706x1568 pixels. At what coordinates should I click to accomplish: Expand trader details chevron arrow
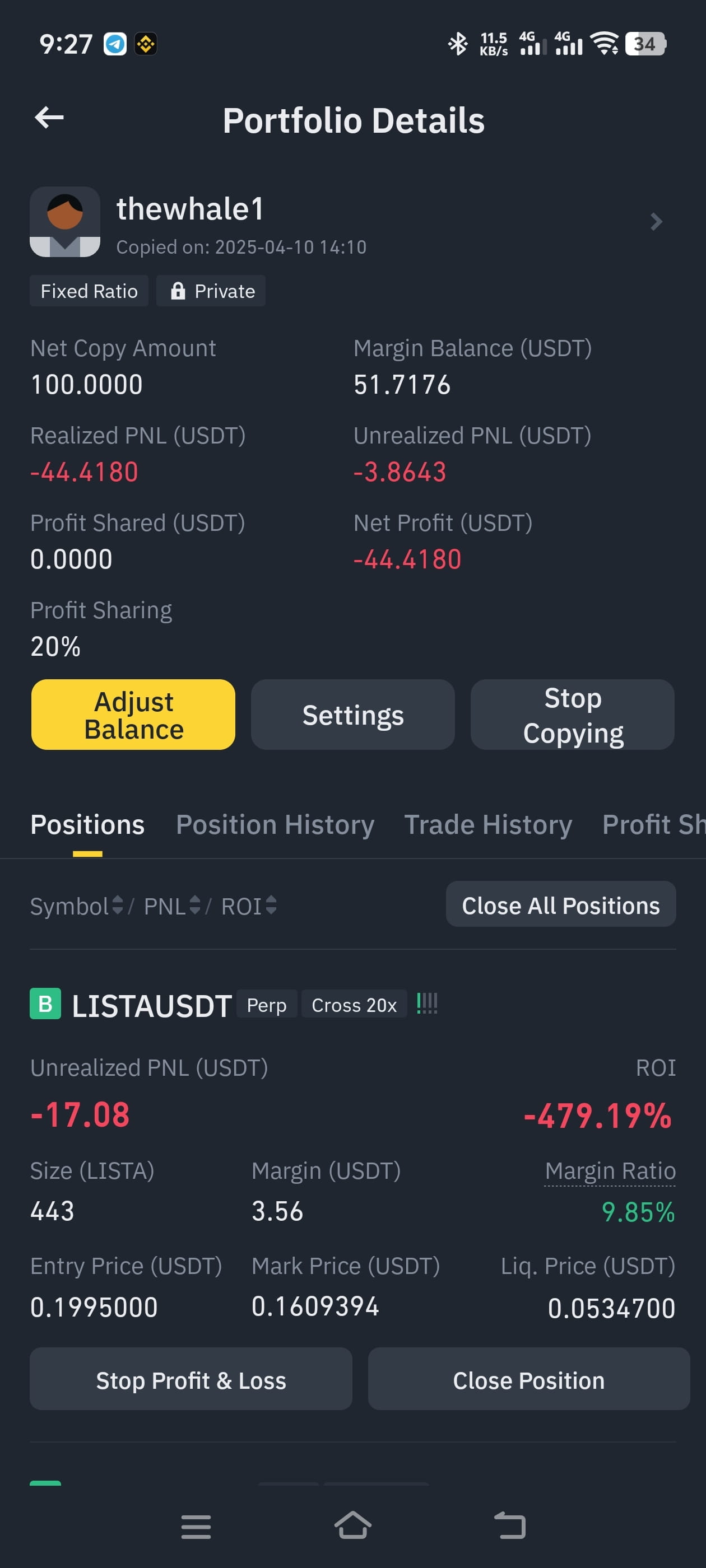pos(656,222)
